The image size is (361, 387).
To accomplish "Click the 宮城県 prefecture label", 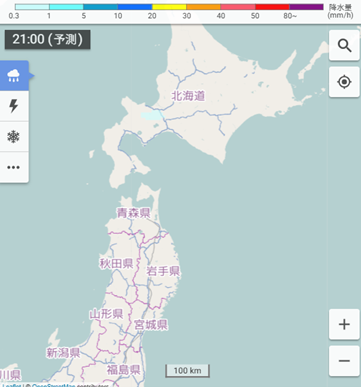I will click(x=151, y=324).
